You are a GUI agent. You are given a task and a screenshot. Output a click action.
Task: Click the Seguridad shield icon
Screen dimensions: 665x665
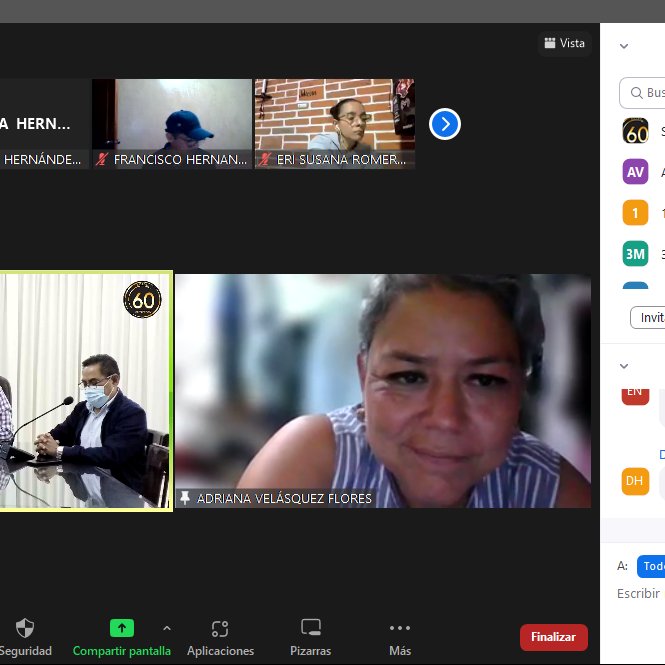[25, 628]
